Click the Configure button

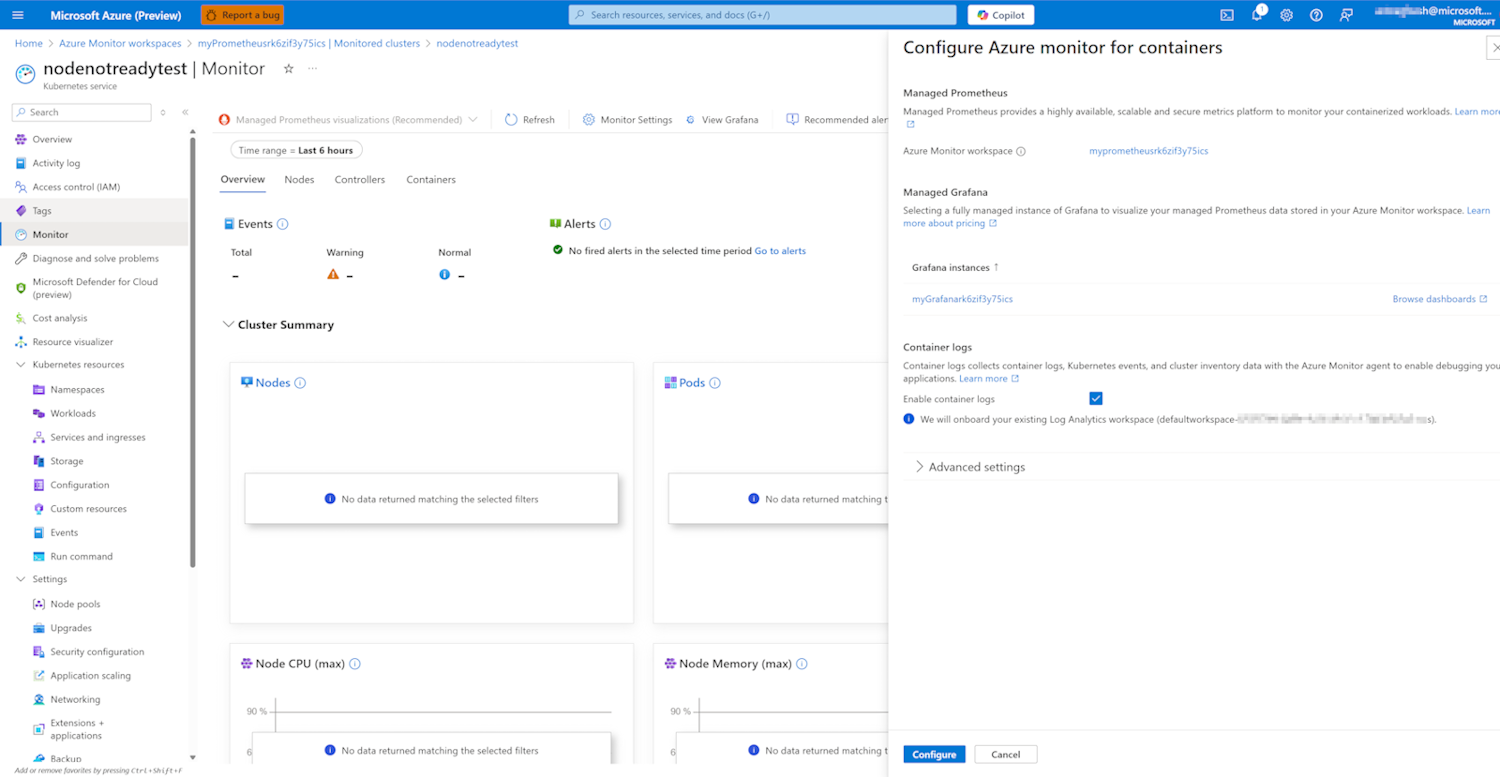[934, 754]
